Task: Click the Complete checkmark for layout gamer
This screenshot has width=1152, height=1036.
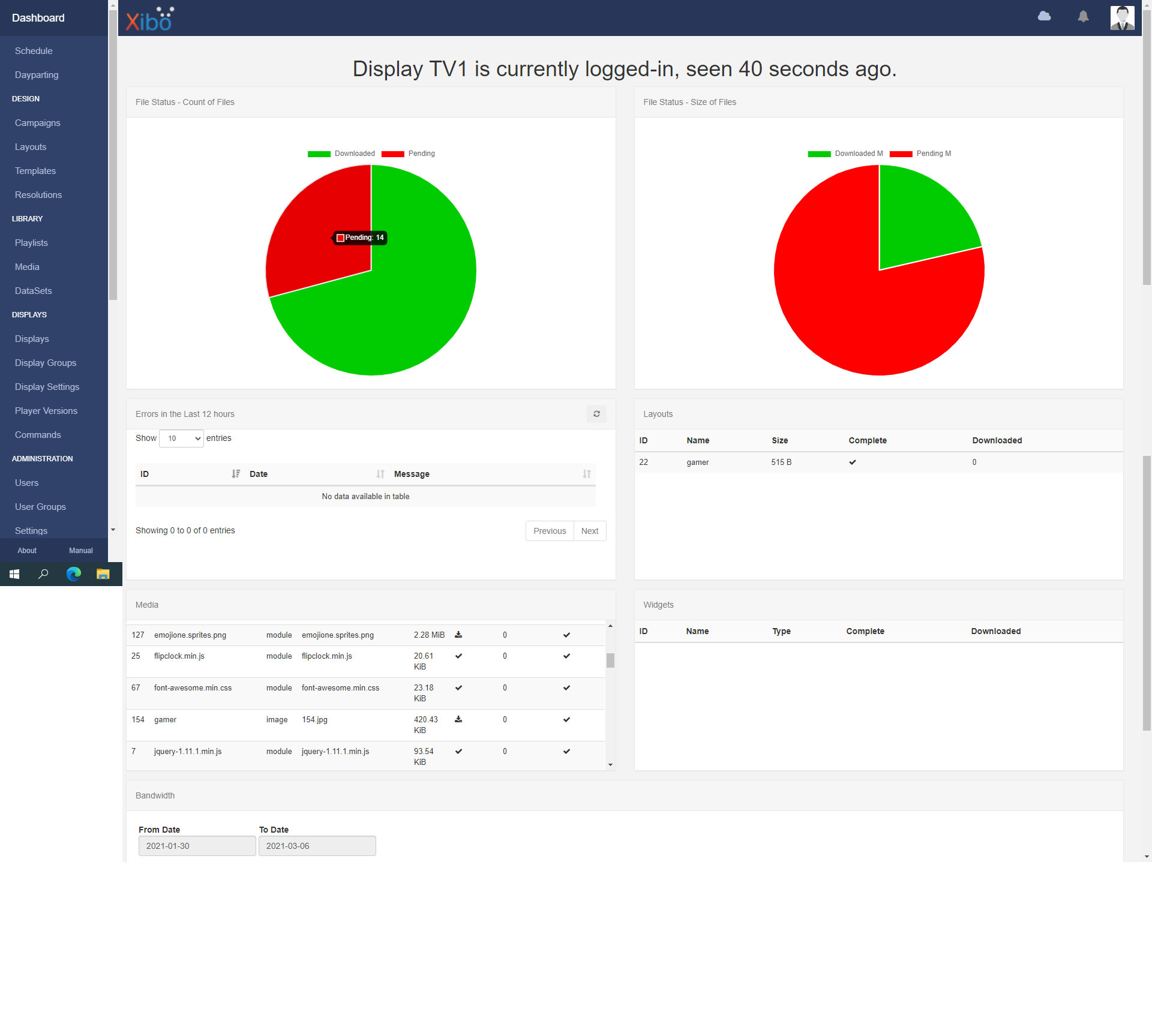Action: (853, 463)
